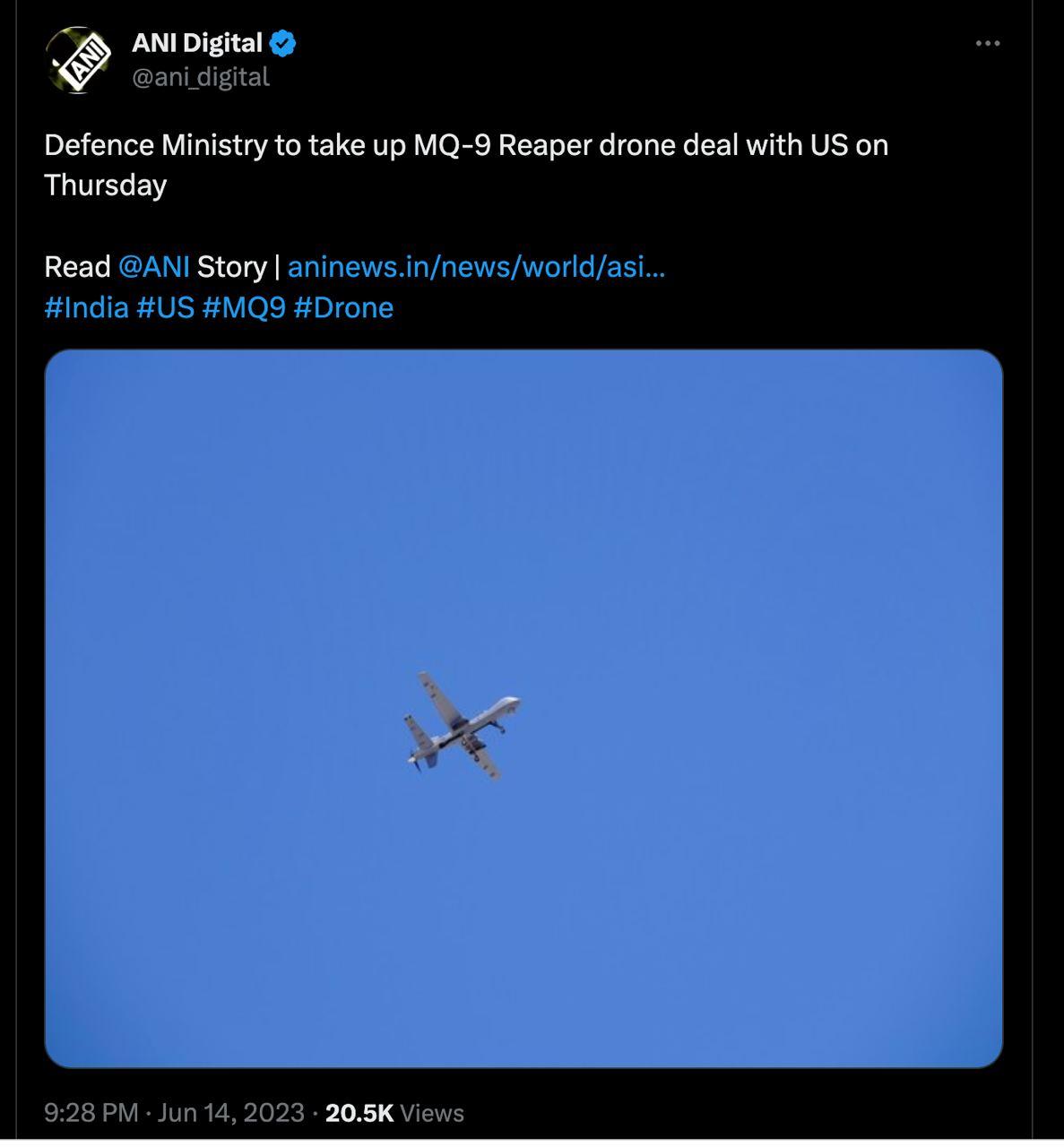The height and width of the screenshot is (1147, 1064).
Task: Follow the aninews.in story link
Action: click(x=476, y=267)
